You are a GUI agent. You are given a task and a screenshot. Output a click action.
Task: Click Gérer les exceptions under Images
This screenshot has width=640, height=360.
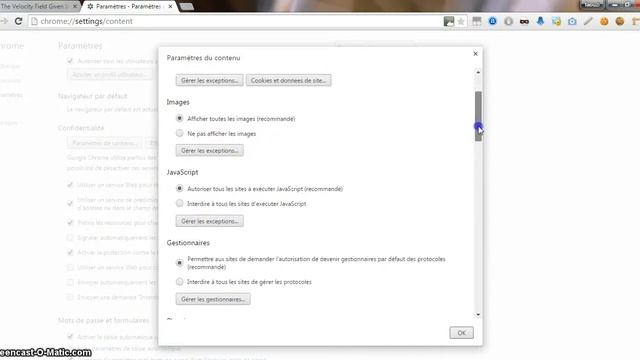[x=210, y=151]
